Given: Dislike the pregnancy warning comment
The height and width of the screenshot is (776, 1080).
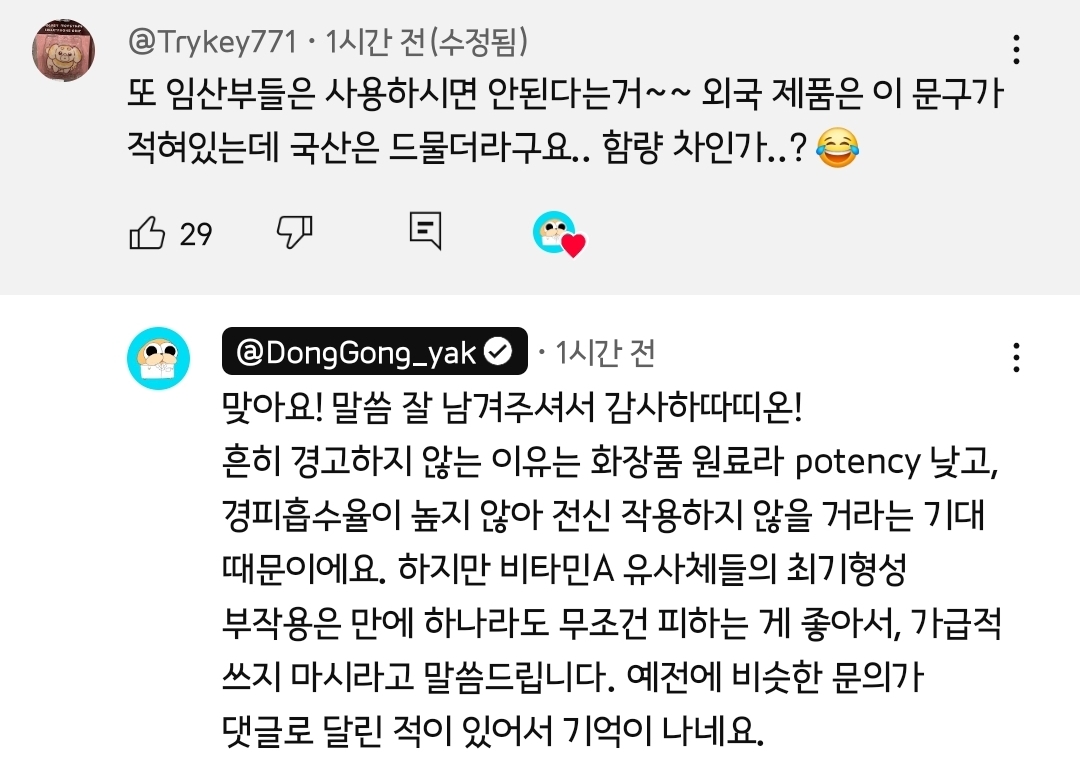Looking at the screenshot, I should point(294,232).
